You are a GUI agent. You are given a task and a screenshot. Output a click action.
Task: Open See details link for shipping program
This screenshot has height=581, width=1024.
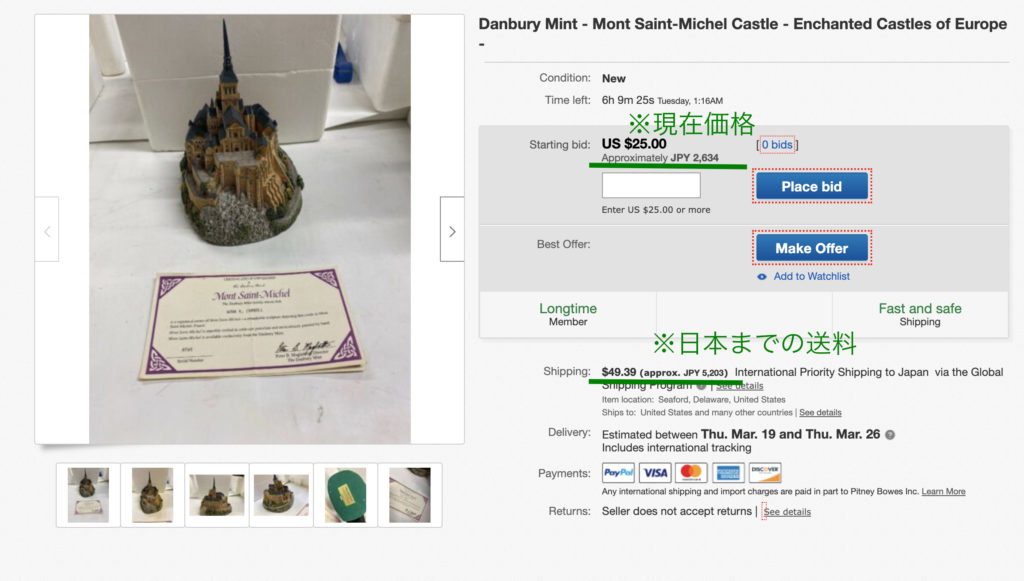point(739,386)
